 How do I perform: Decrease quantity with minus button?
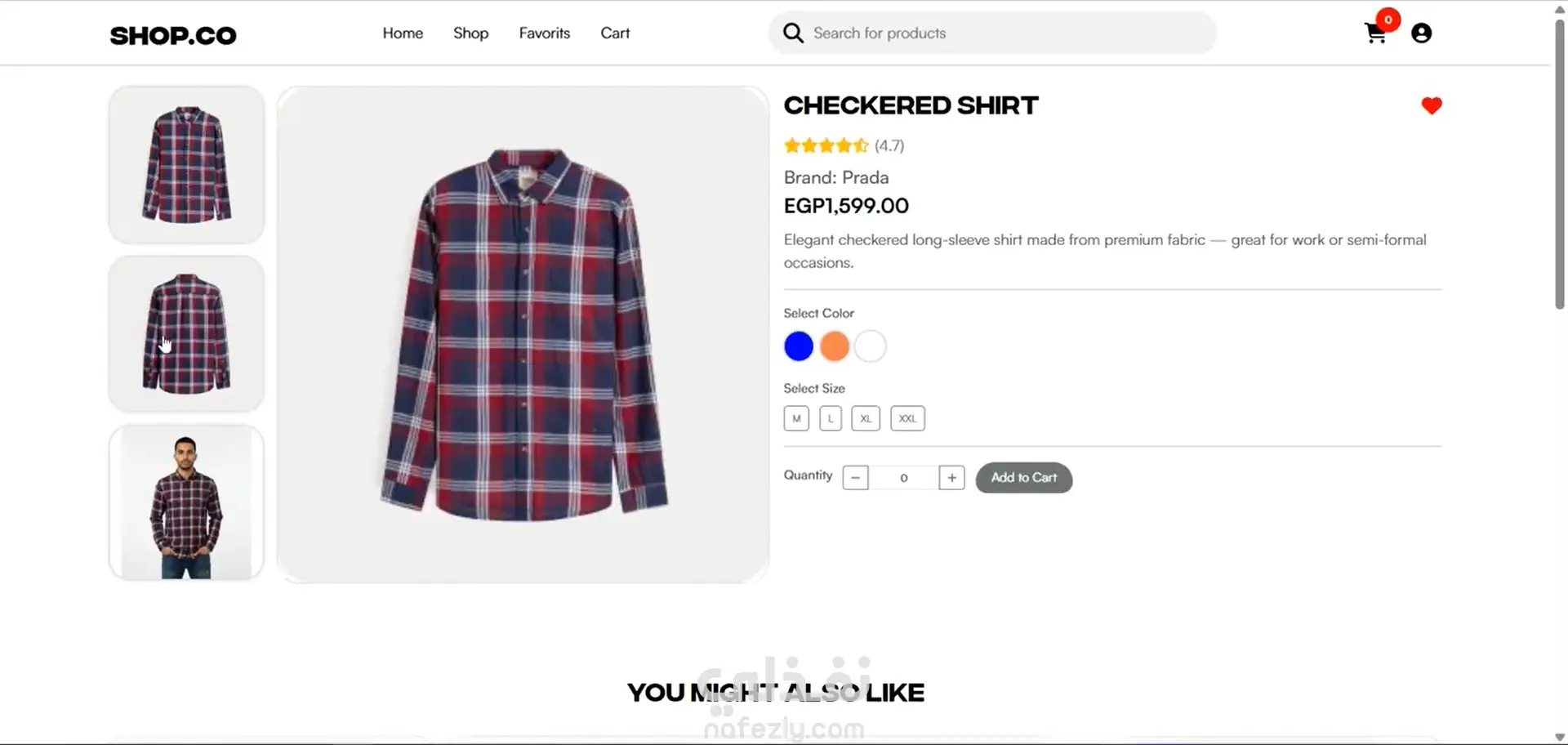[x=855, y=478]
